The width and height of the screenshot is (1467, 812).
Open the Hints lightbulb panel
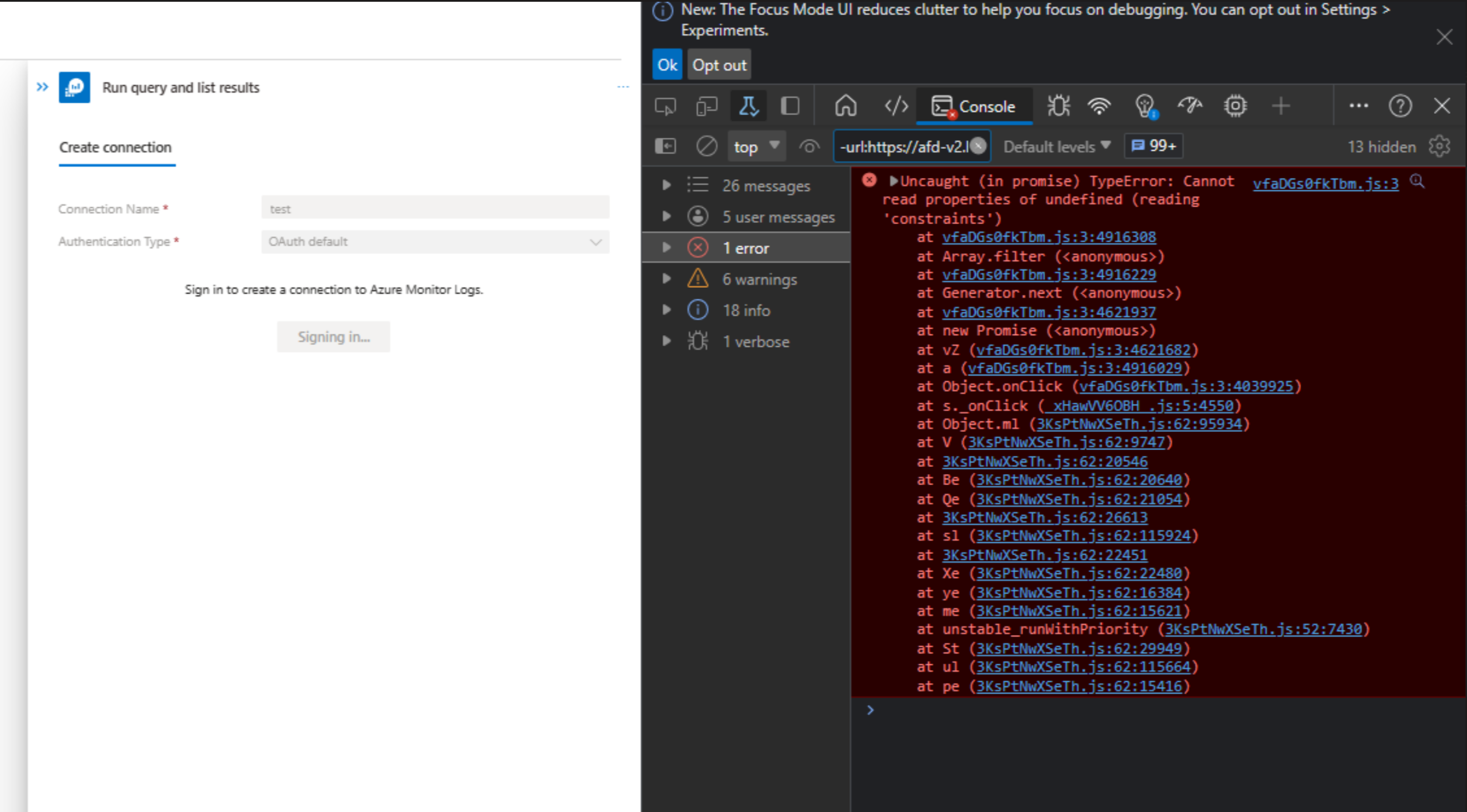(x=1143, y=106)
